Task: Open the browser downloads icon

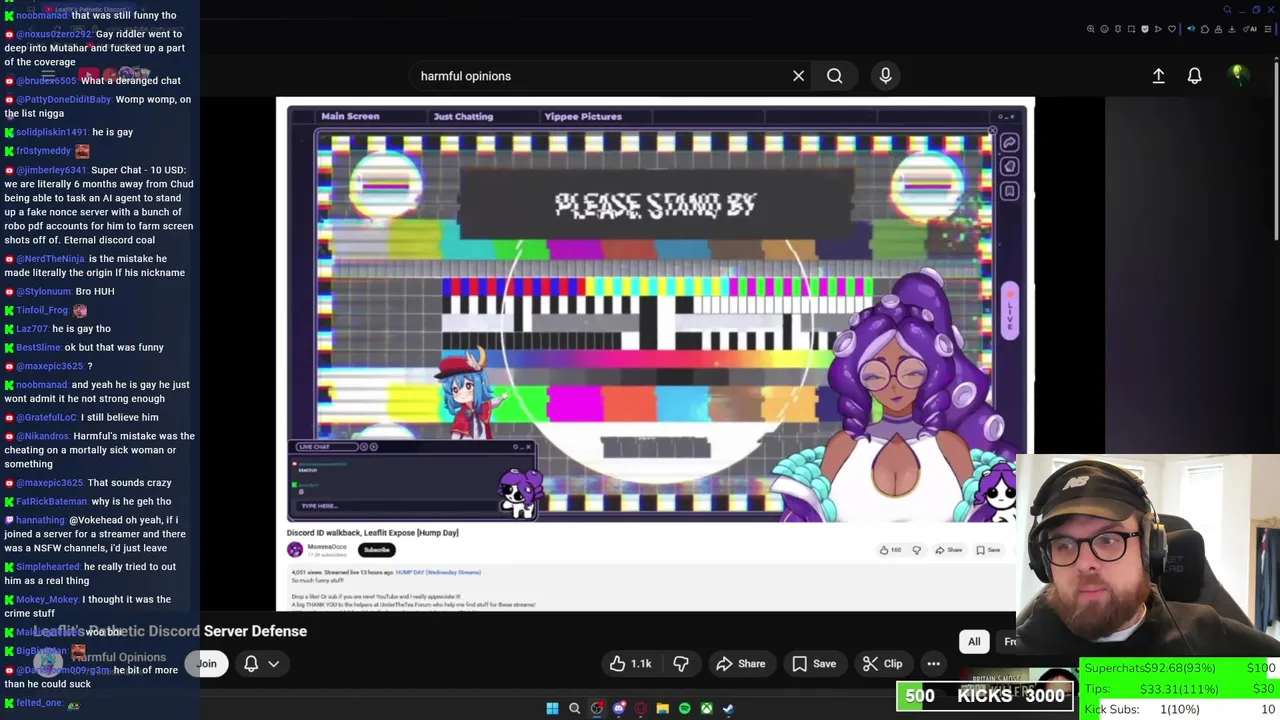Action: tap(1232, 29)
